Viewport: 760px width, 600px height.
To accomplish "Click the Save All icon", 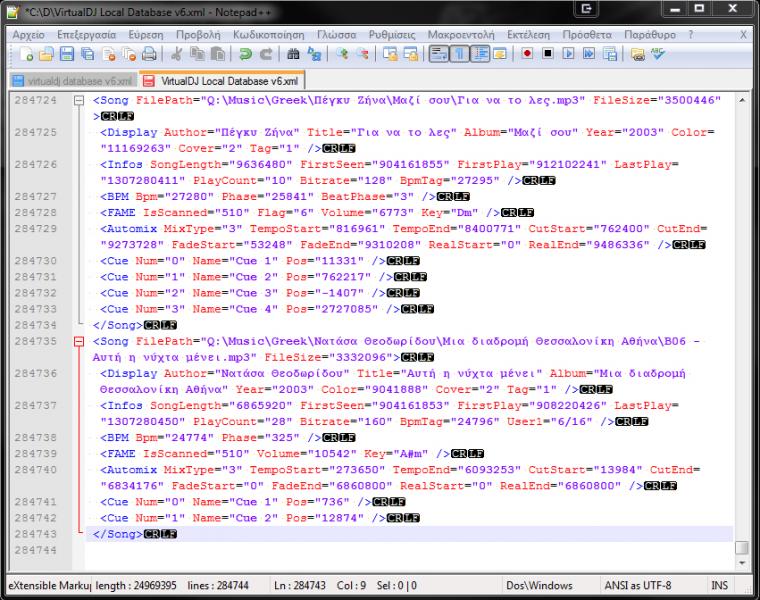I will tap(88, 54).
